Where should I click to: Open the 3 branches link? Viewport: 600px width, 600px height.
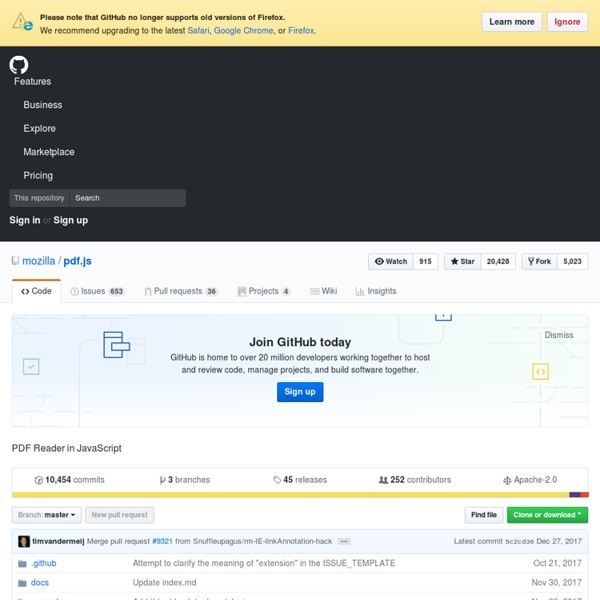click(185, 480)
